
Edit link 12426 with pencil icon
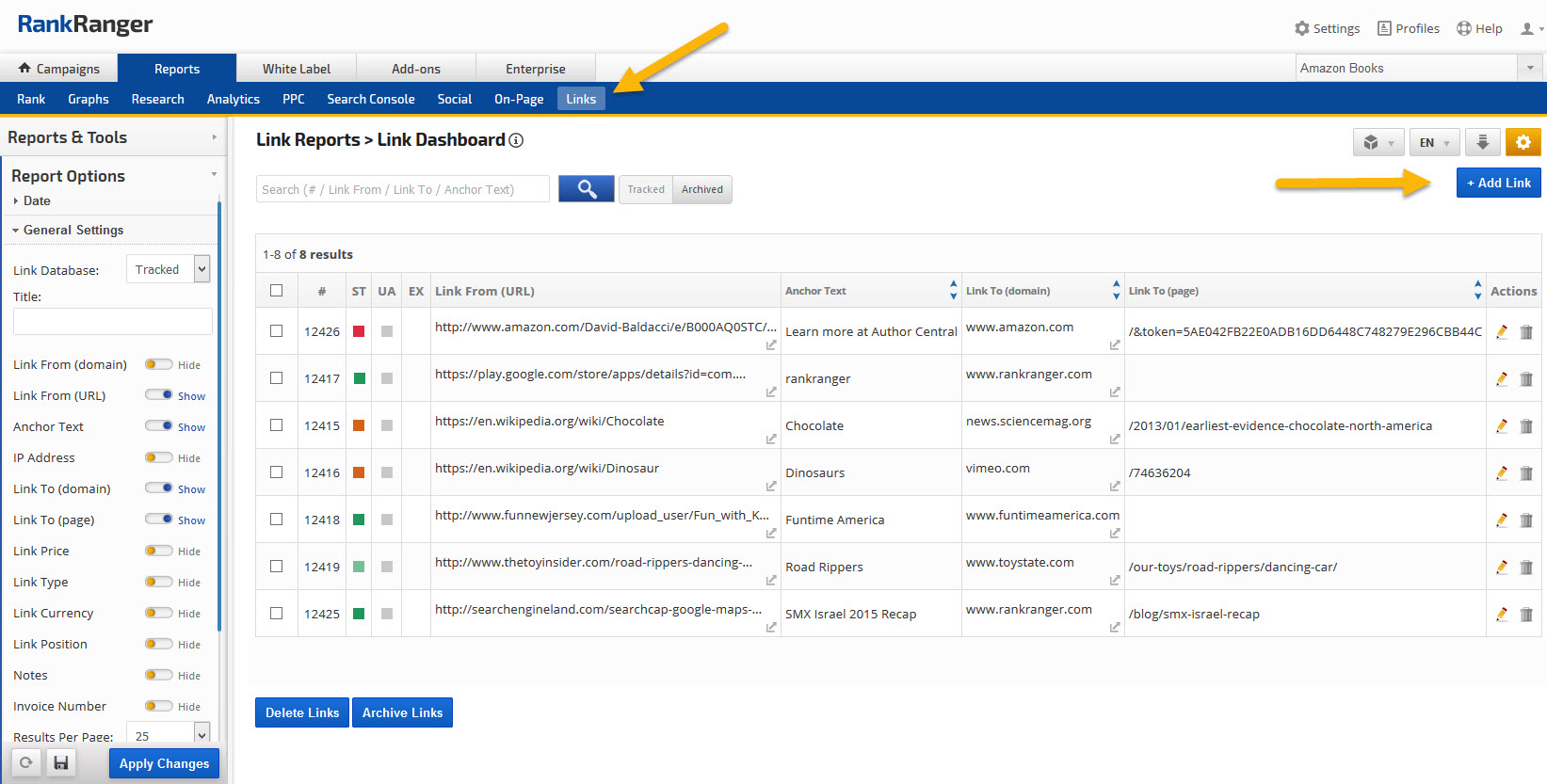(1502, 331)
